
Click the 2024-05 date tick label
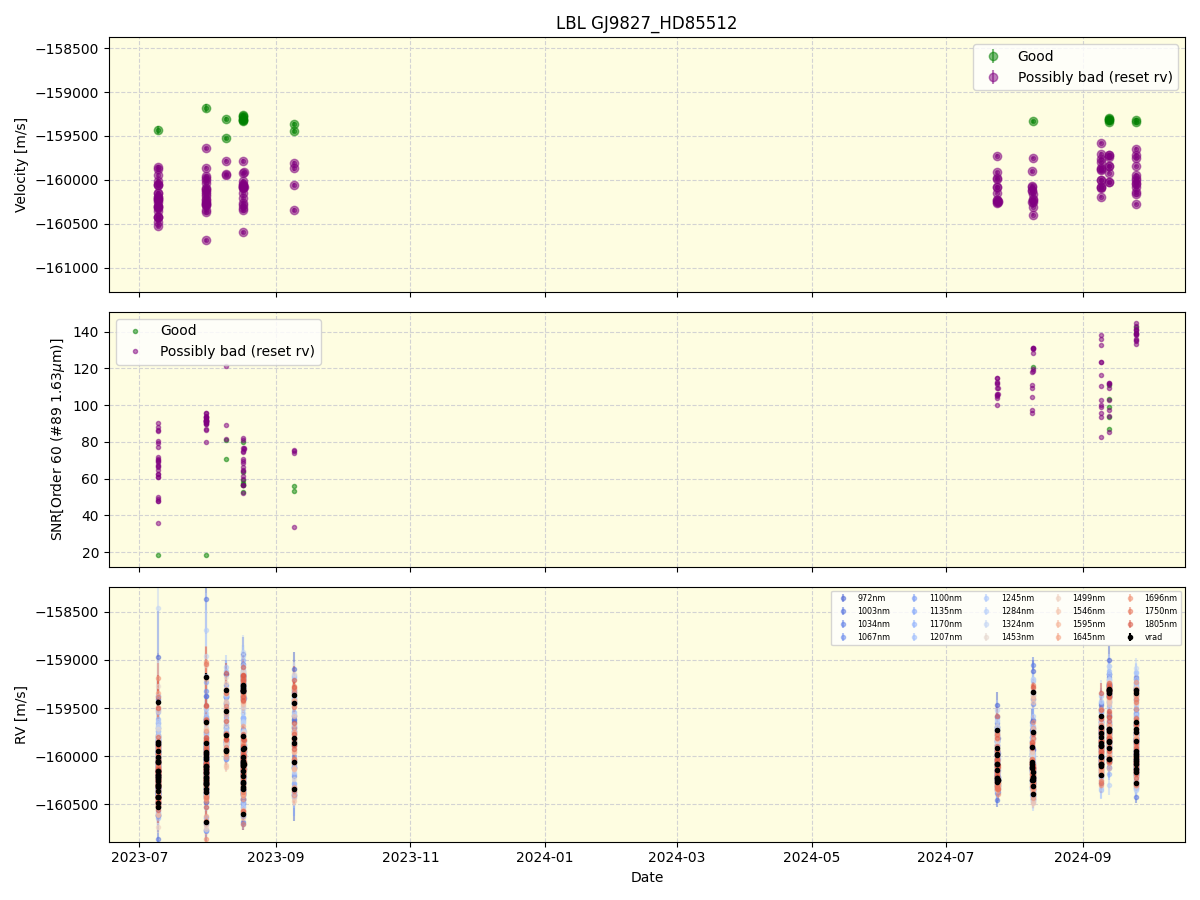coord(812,856)
